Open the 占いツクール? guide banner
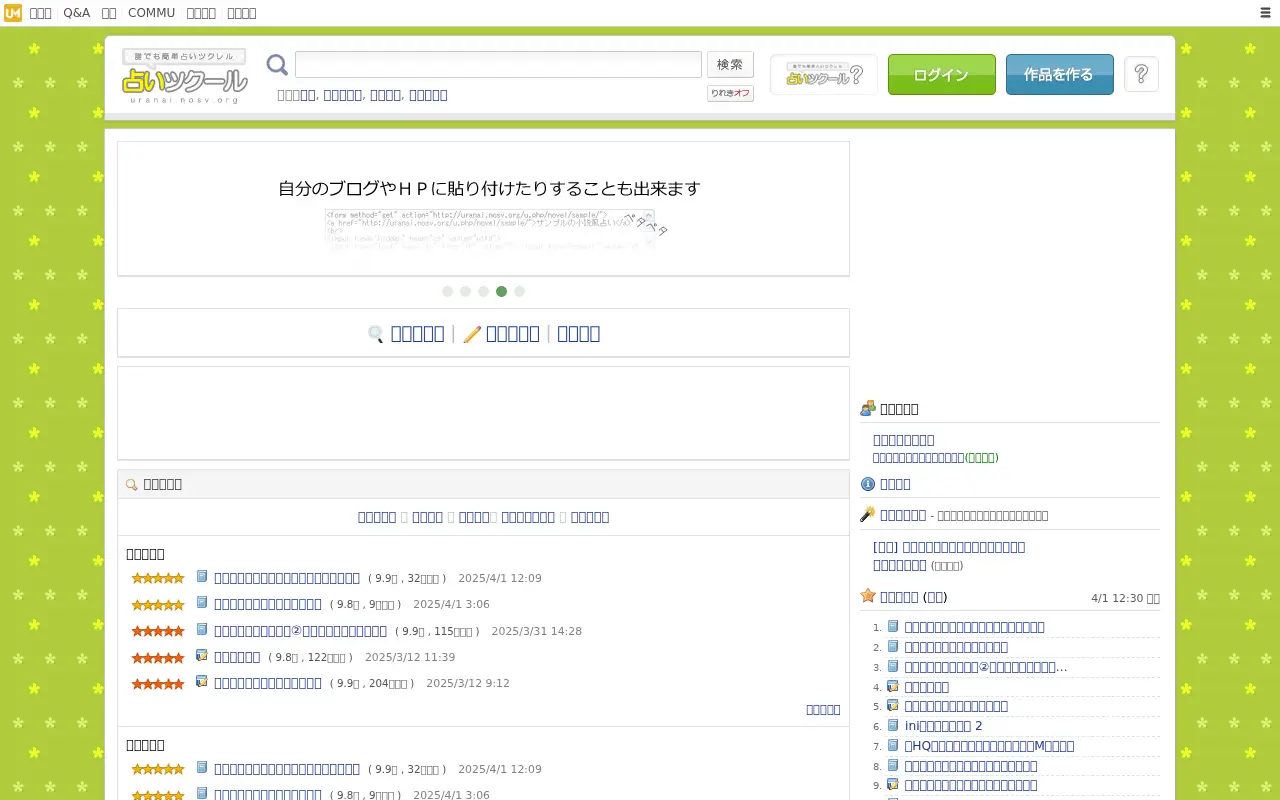This screenshot has height=800, width=1280. pos(824,75)
